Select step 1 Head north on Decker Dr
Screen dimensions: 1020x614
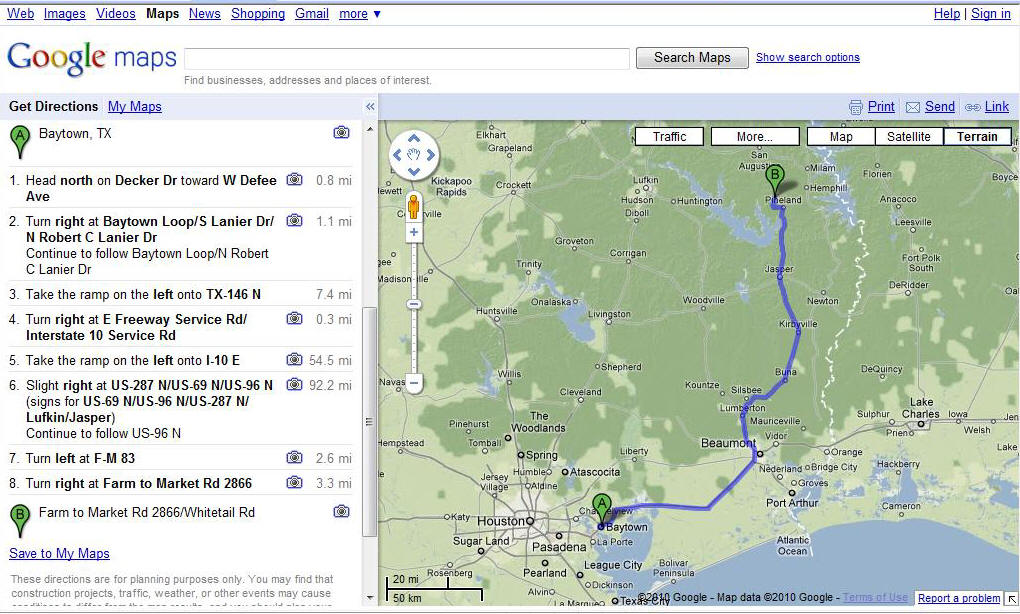[x=180, y=188]
